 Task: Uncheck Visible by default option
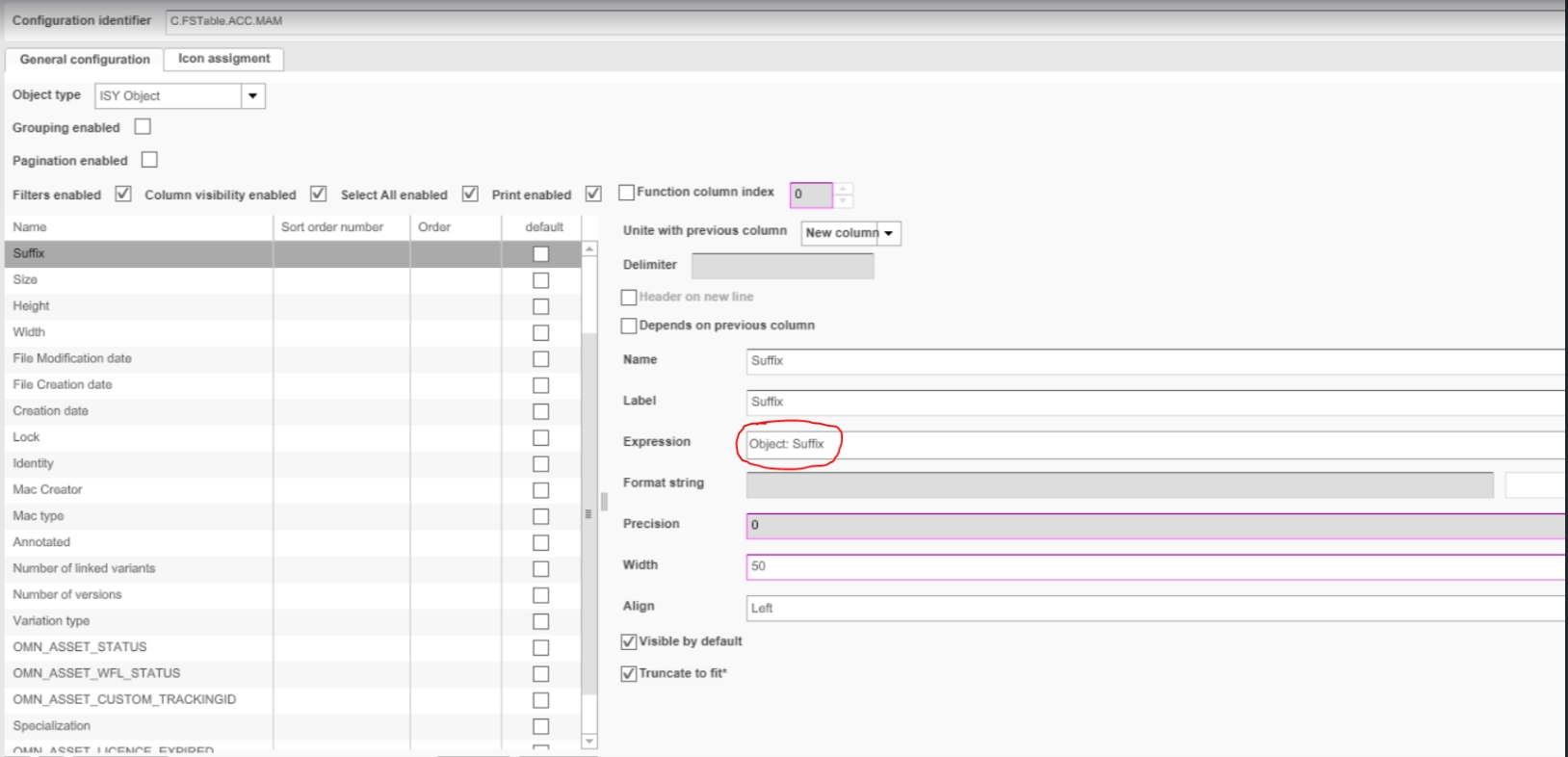[629, 641]
